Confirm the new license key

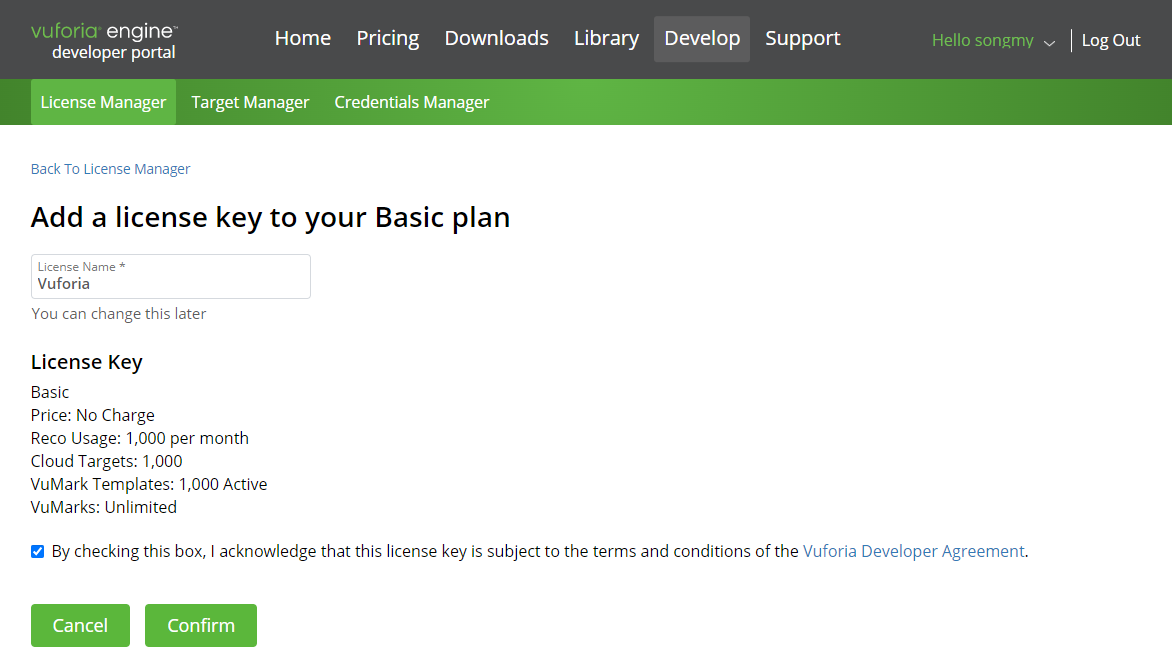201,626
